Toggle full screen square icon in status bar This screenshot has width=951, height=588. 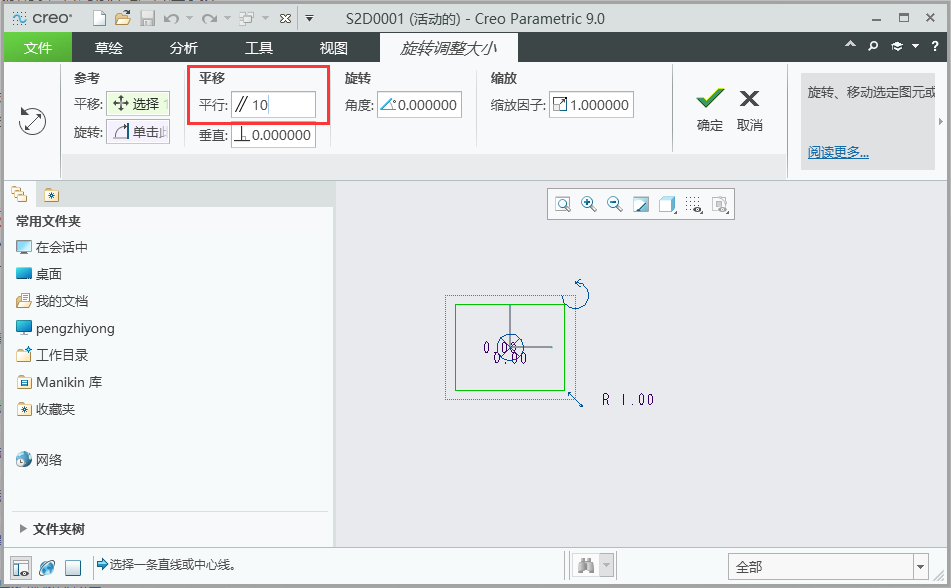(73, 567)
